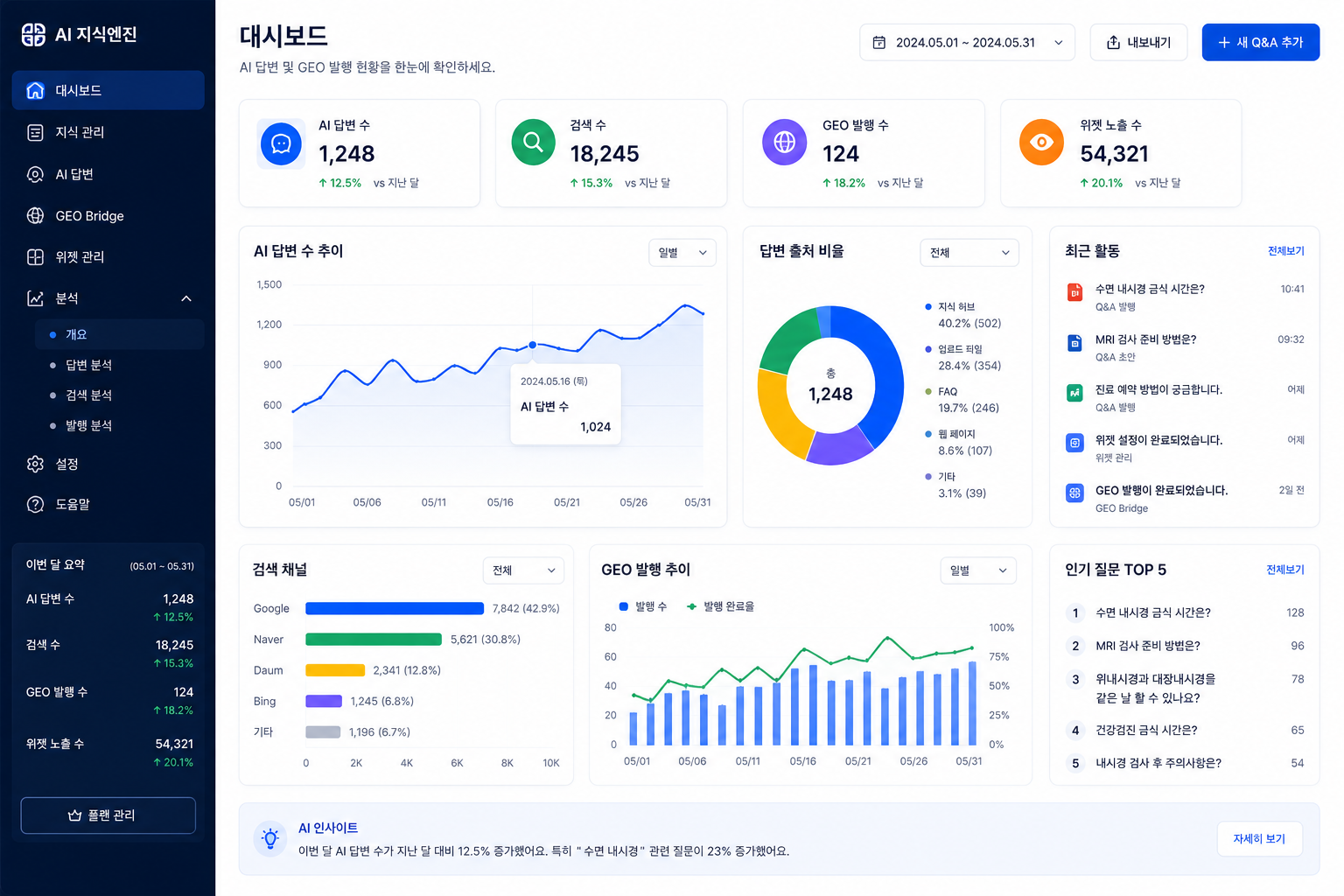Click the icon beside 위젯 설정이 완료되었습니다
Screen dimensions: 1344x896
1074,443
